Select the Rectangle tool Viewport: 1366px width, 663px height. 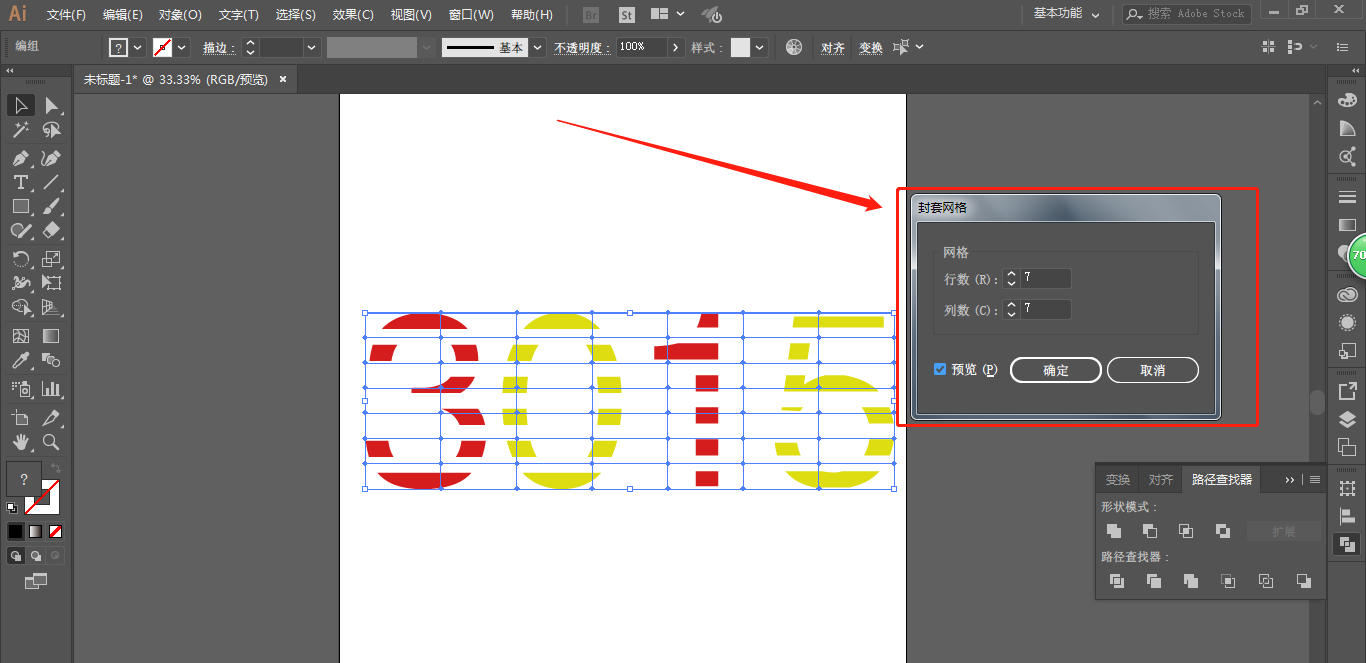[21, 206]
